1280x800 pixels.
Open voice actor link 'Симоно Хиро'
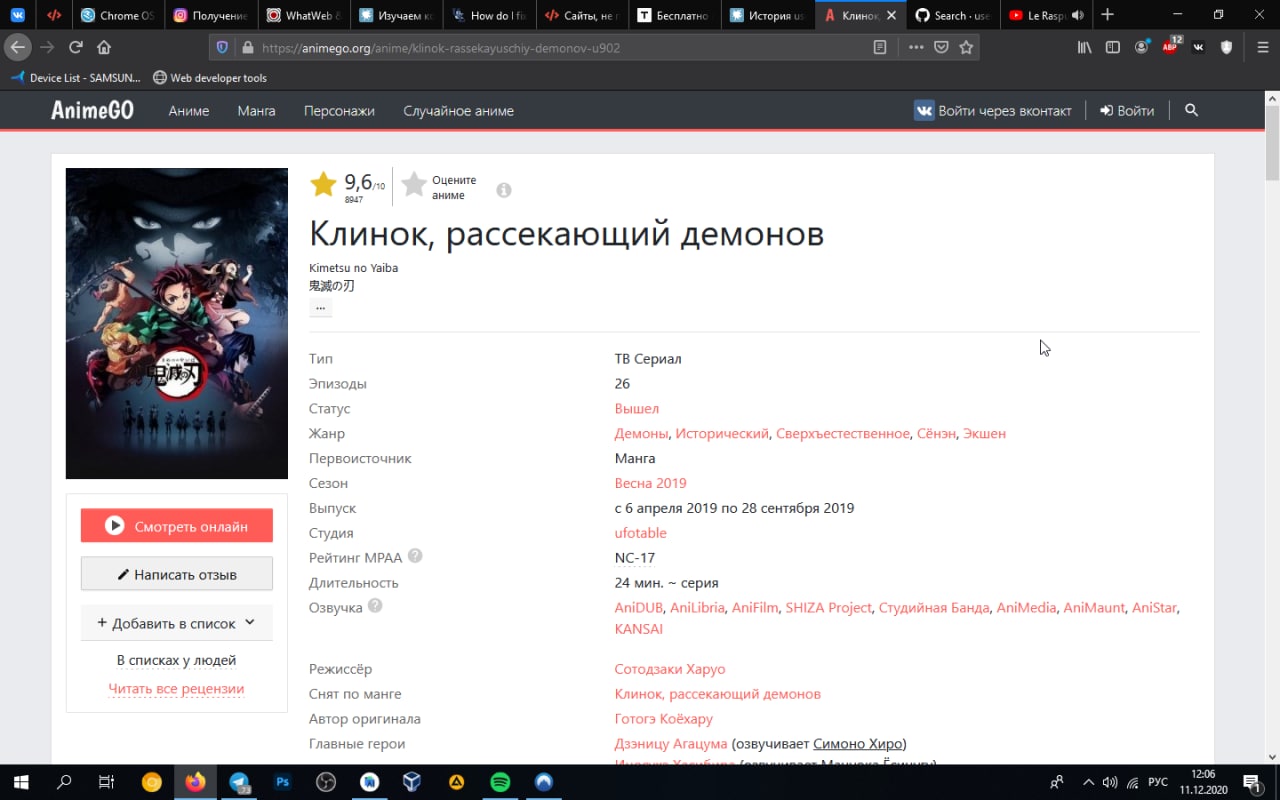point(857,744)
